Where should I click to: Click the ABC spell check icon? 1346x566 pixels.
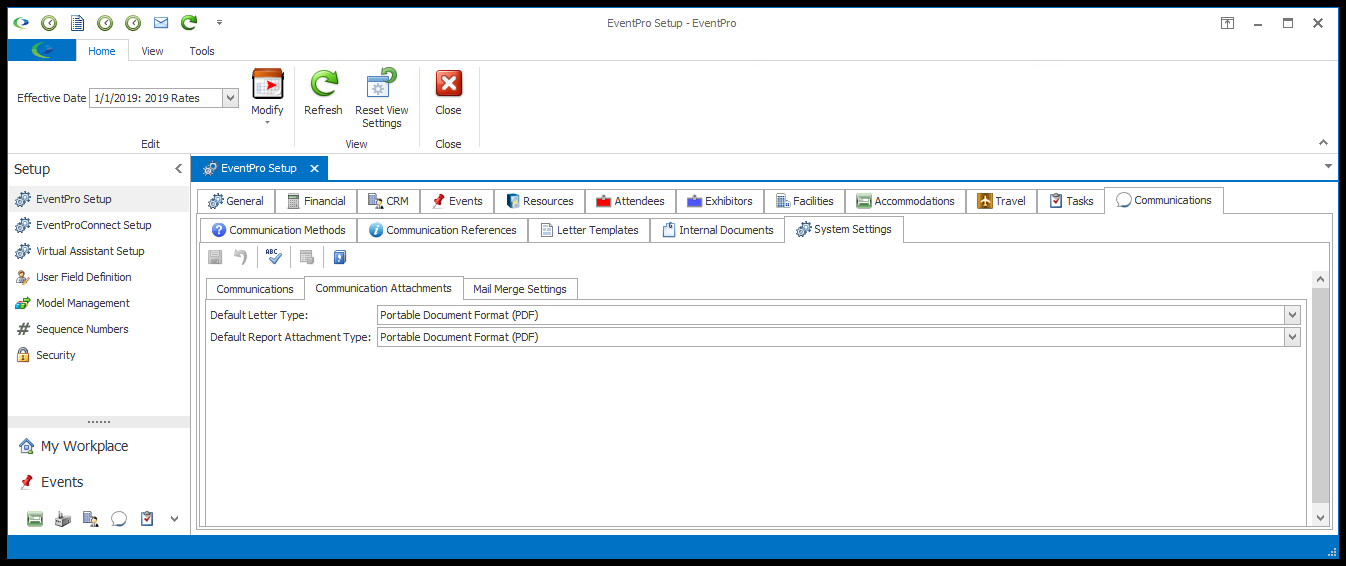click(x=273, y=257)
